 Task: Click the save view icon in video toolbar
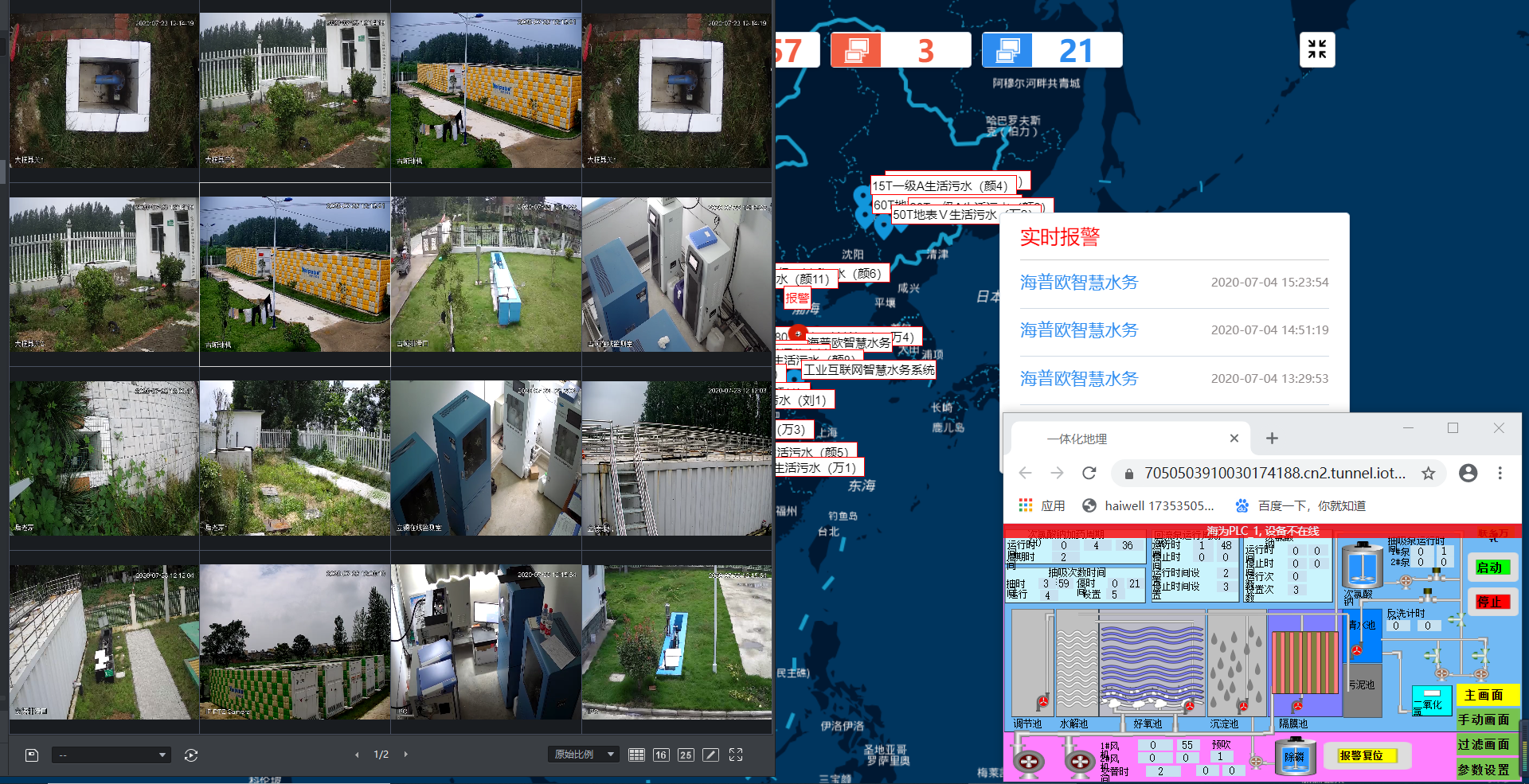pyautogui.click(x=32, y=755)
